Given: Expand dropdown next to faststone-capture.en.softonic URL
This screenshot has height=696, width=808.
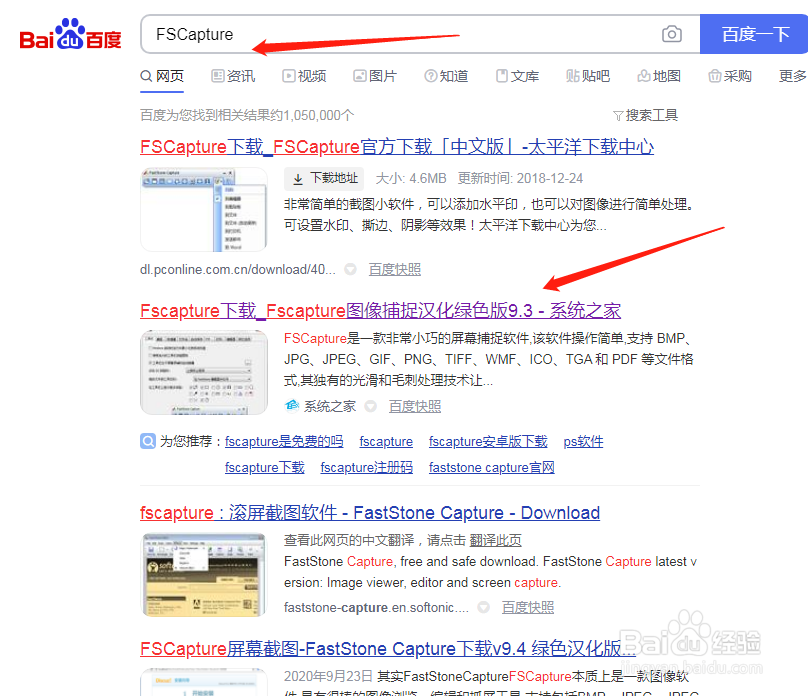Looking at the screenshot, I should pos(483,607).
